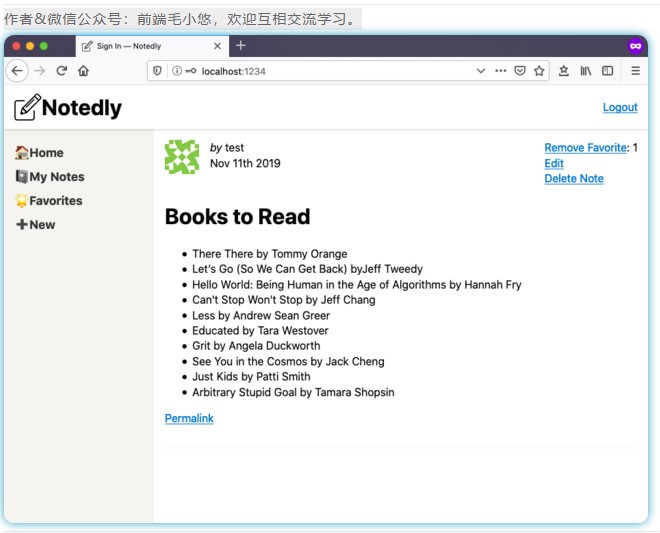Image resolution: width=660 pixels, height=533 pixels.
Task: Click 'Educated by Tara Westover' item
Action: pyautogui.click(x=260, y=330)
